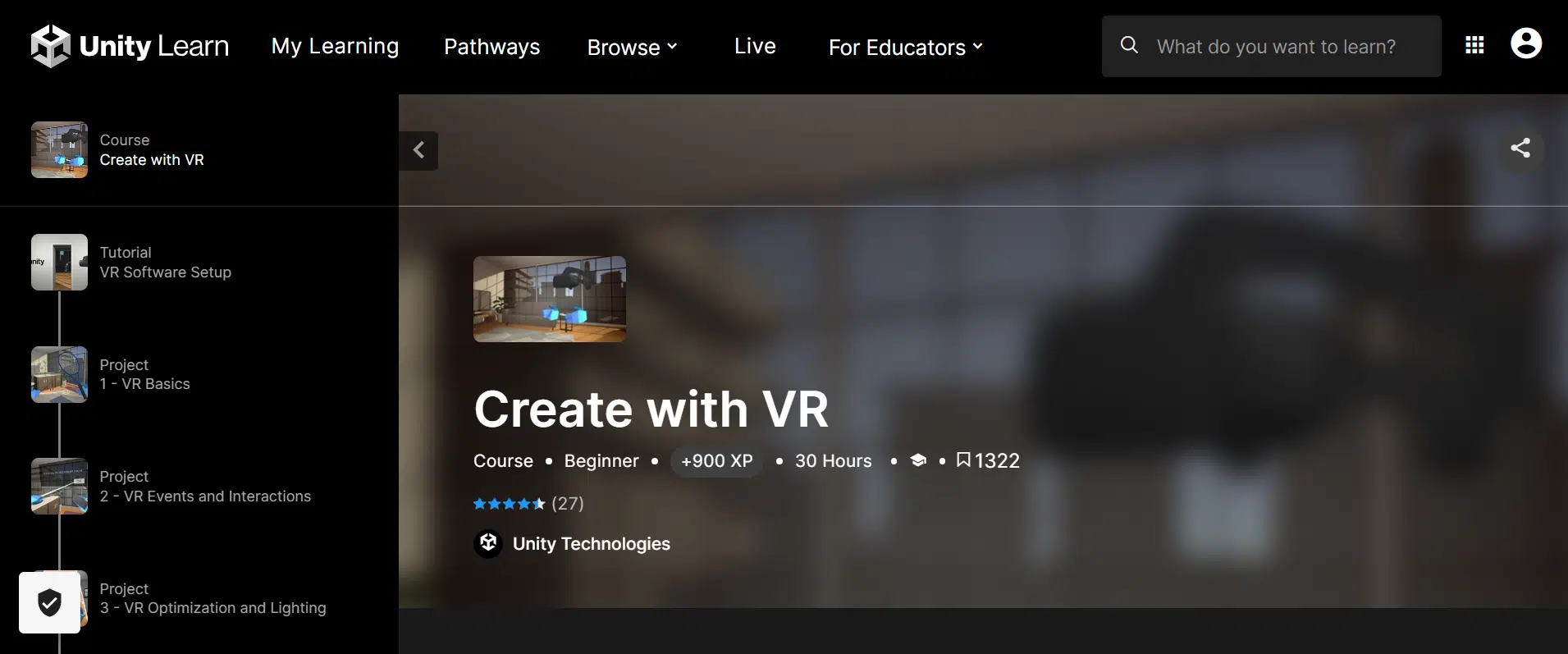Click the search magnifier icon
Screen dimensions: 1568x654
1129,45
